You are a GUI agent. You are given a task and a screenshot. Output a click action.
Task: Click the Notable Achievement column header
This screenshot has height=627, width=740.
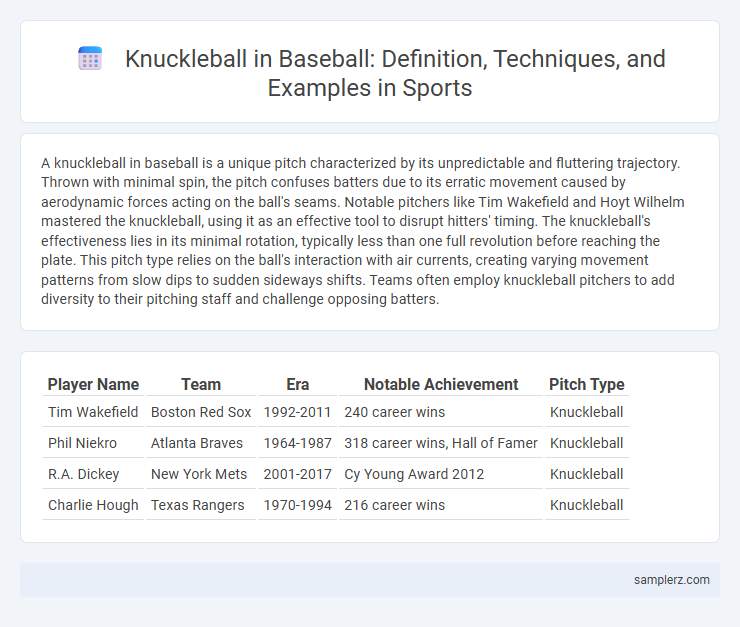click(x=441, y=385)
